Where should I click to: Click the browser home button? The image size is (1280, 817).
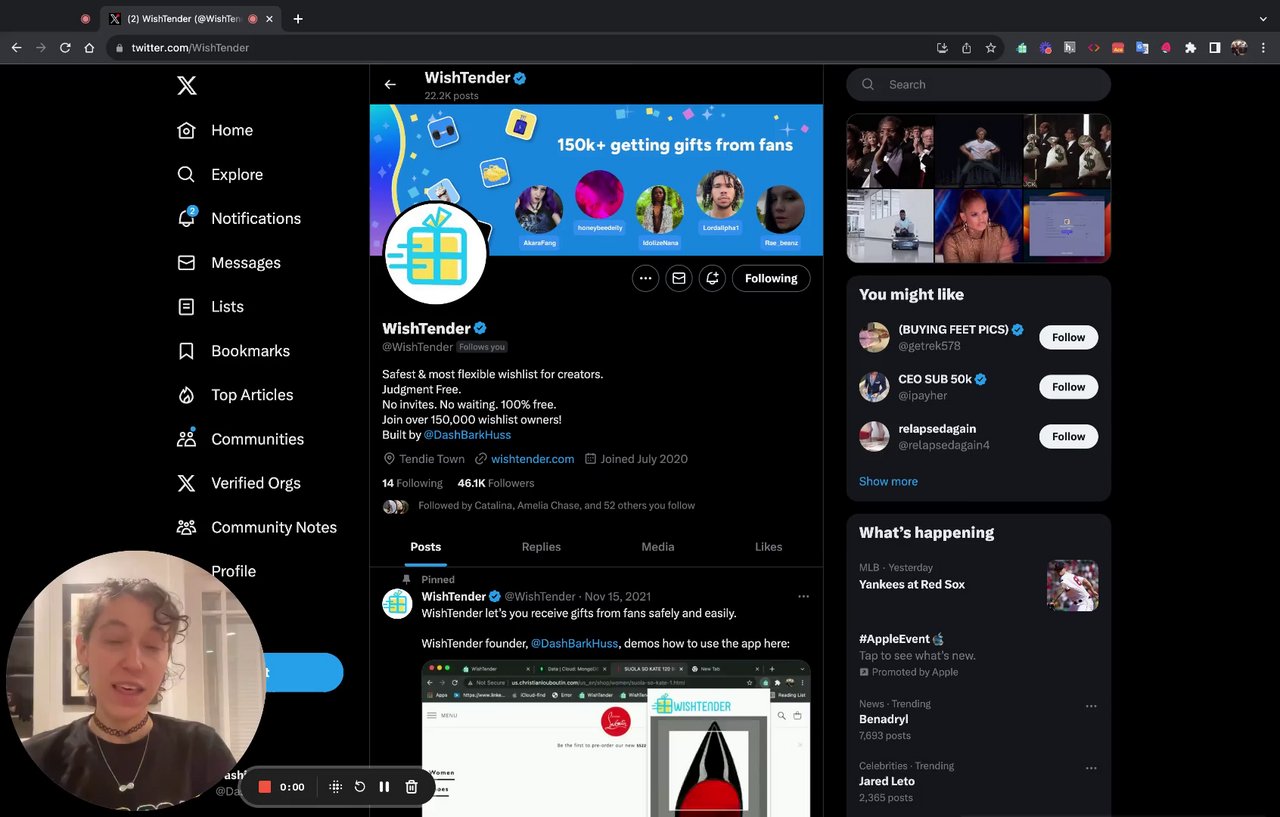pos(89,47)
